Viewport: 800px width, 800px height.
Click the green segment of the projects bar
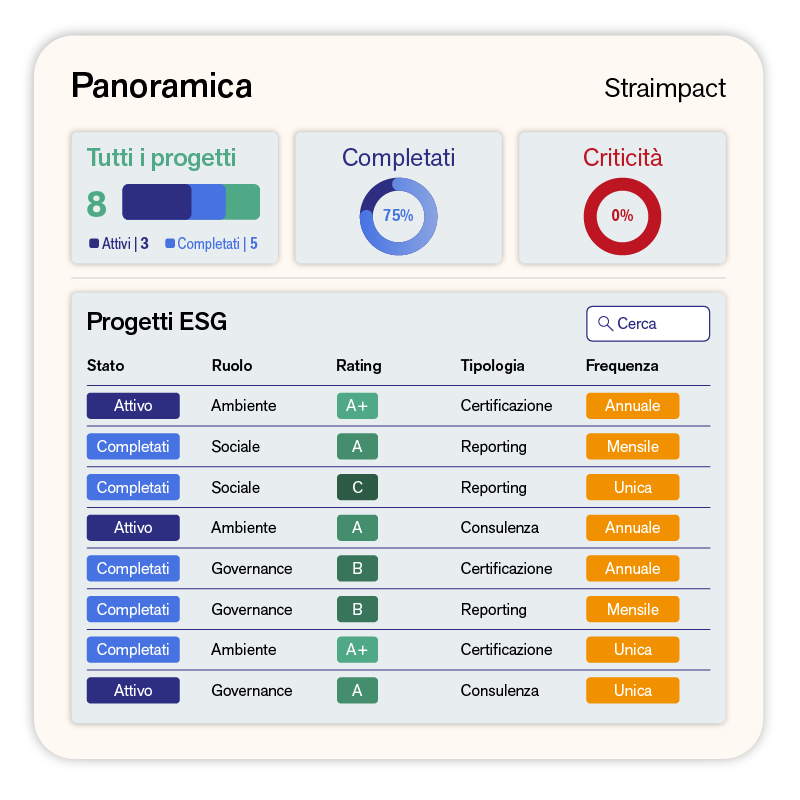click(243, 202)
